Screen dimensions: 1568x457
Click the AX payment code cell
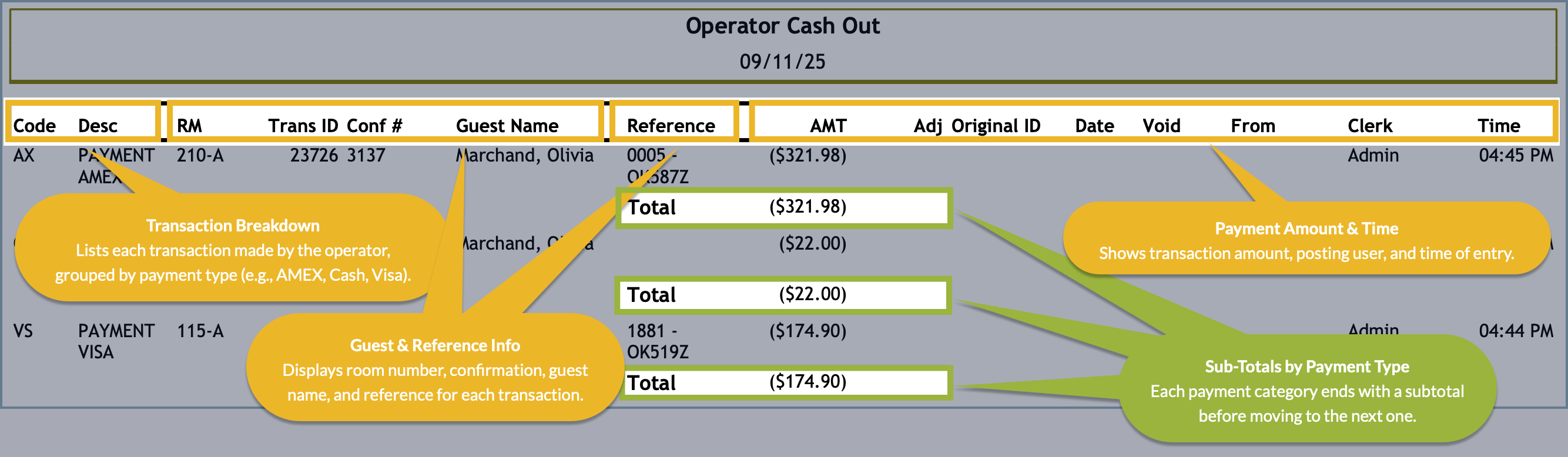point(24,156)
